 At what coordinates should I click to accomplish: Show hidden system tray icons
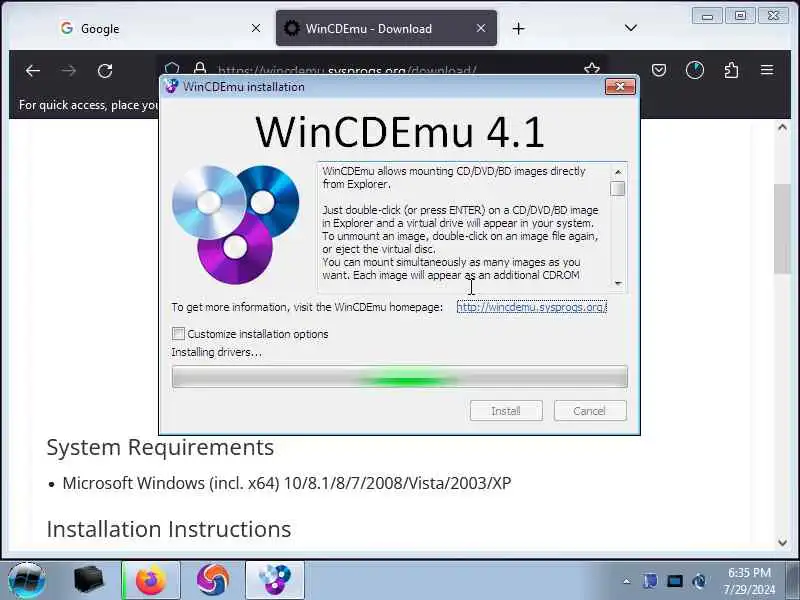click(x=627, y=581)
